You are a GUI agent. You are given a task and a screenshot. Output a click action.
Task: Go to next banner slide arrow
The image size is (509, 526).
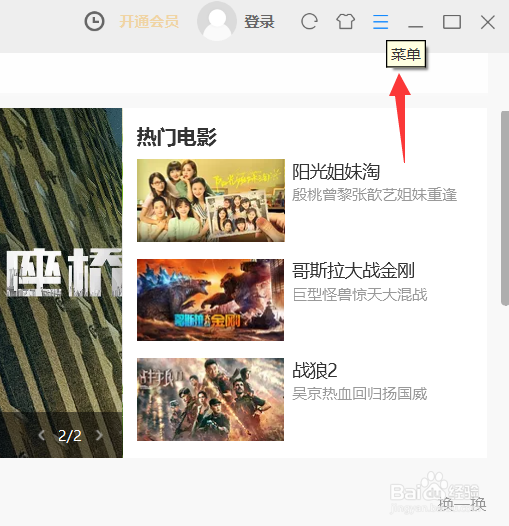pyautogui.click(x=99, y=435)
